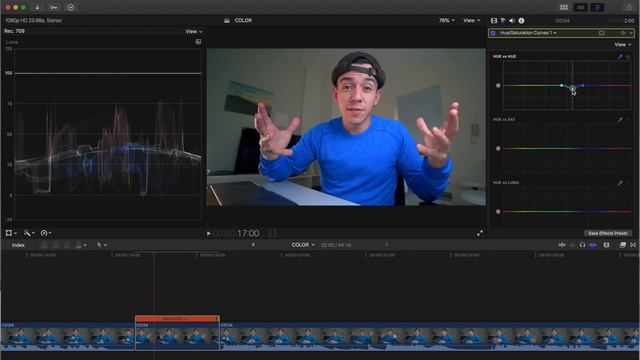The width and height of the screenshot is (640, 360).
Task: Open Hue/Saturation Curves 1 correction dropdown
Action: [528, 33]
